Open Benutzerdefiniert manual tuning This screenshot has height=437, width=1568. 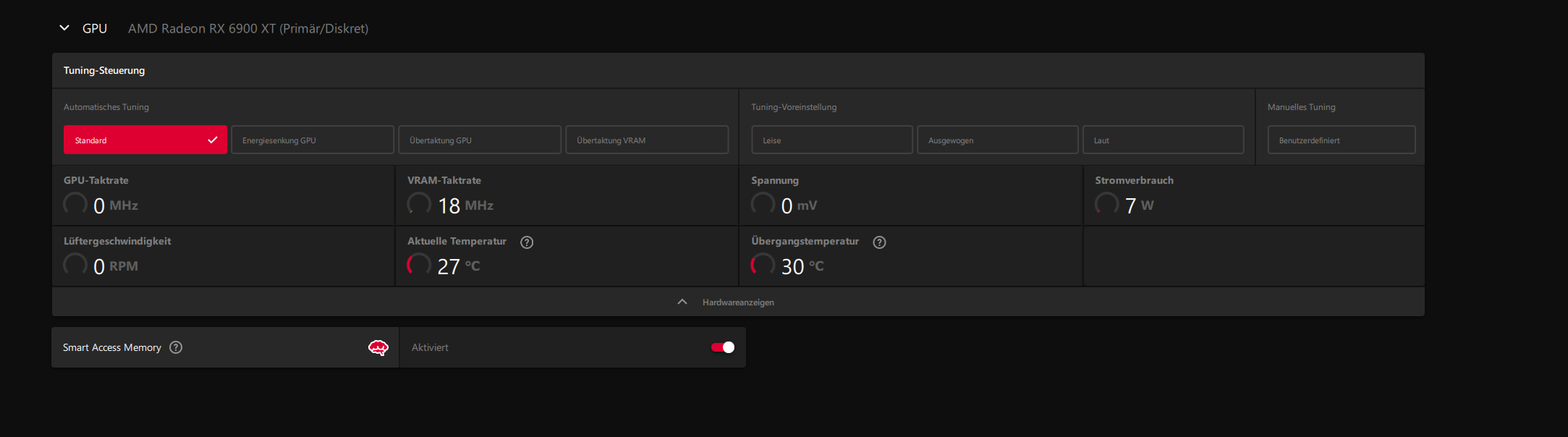(1342, 140)
